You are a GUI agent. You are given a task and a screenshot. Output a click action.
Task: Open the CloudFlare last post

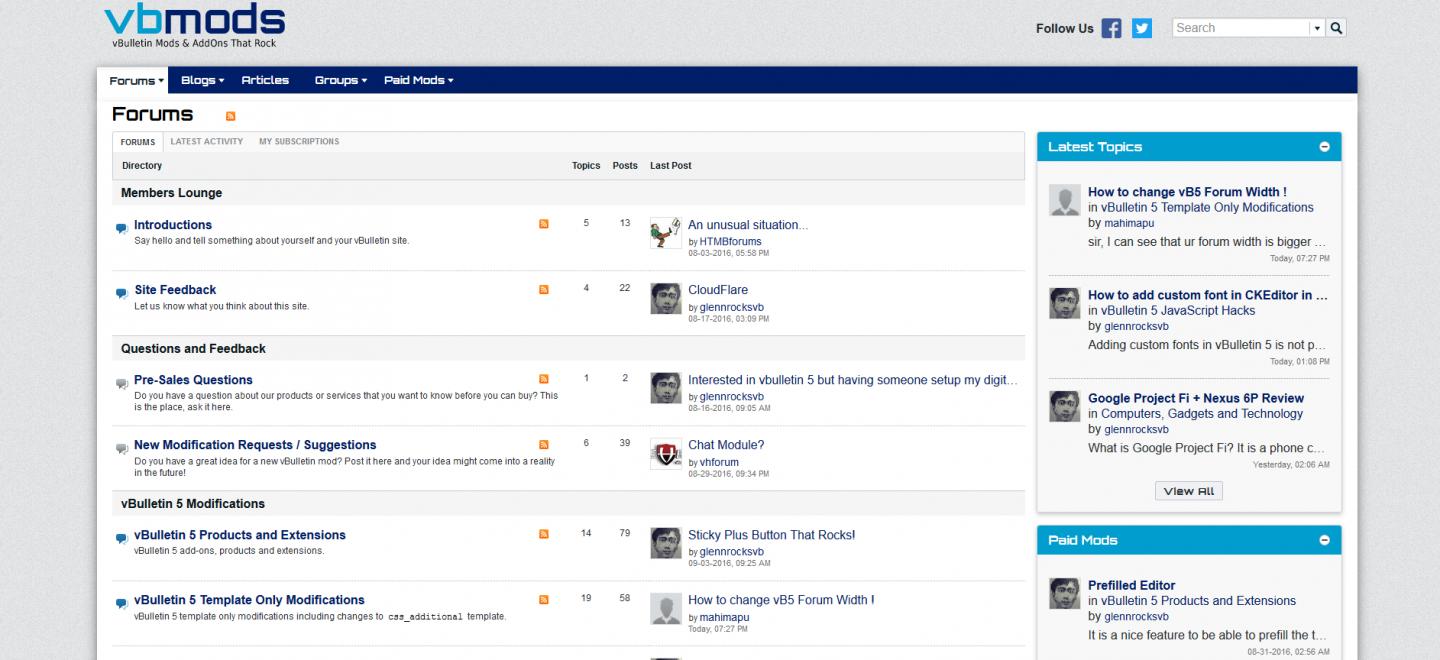coord(718,290)
